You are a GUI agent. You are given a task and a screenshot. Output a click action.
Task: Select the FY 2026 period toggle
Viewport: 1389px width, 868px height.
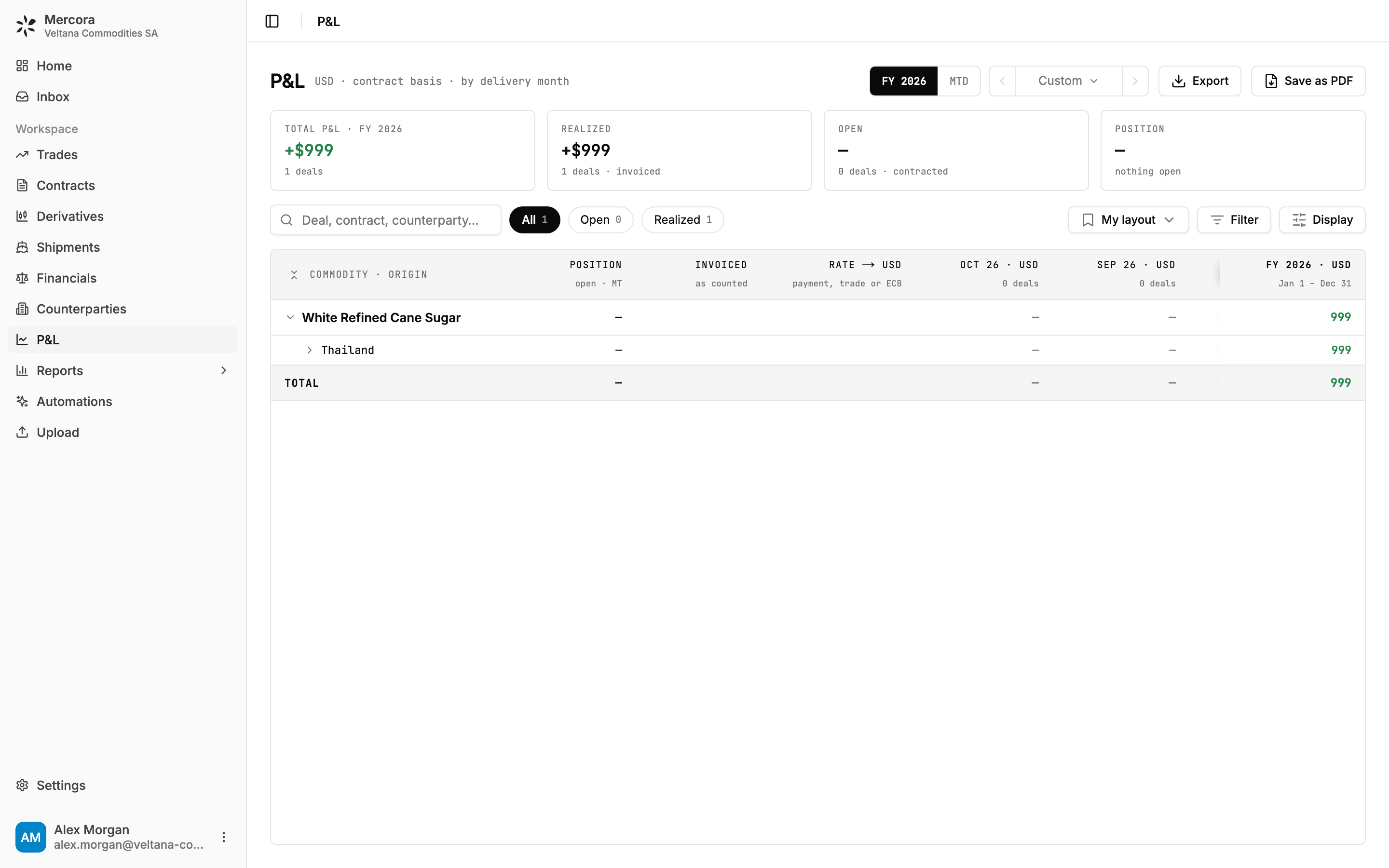(903, 81)
